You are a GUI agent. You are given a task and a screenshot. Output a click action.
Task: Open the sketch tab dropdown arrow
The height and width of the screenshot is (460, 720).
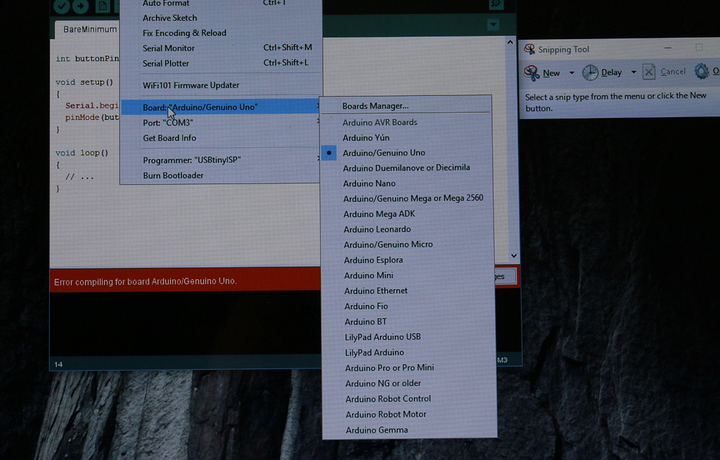coord(494,24)
